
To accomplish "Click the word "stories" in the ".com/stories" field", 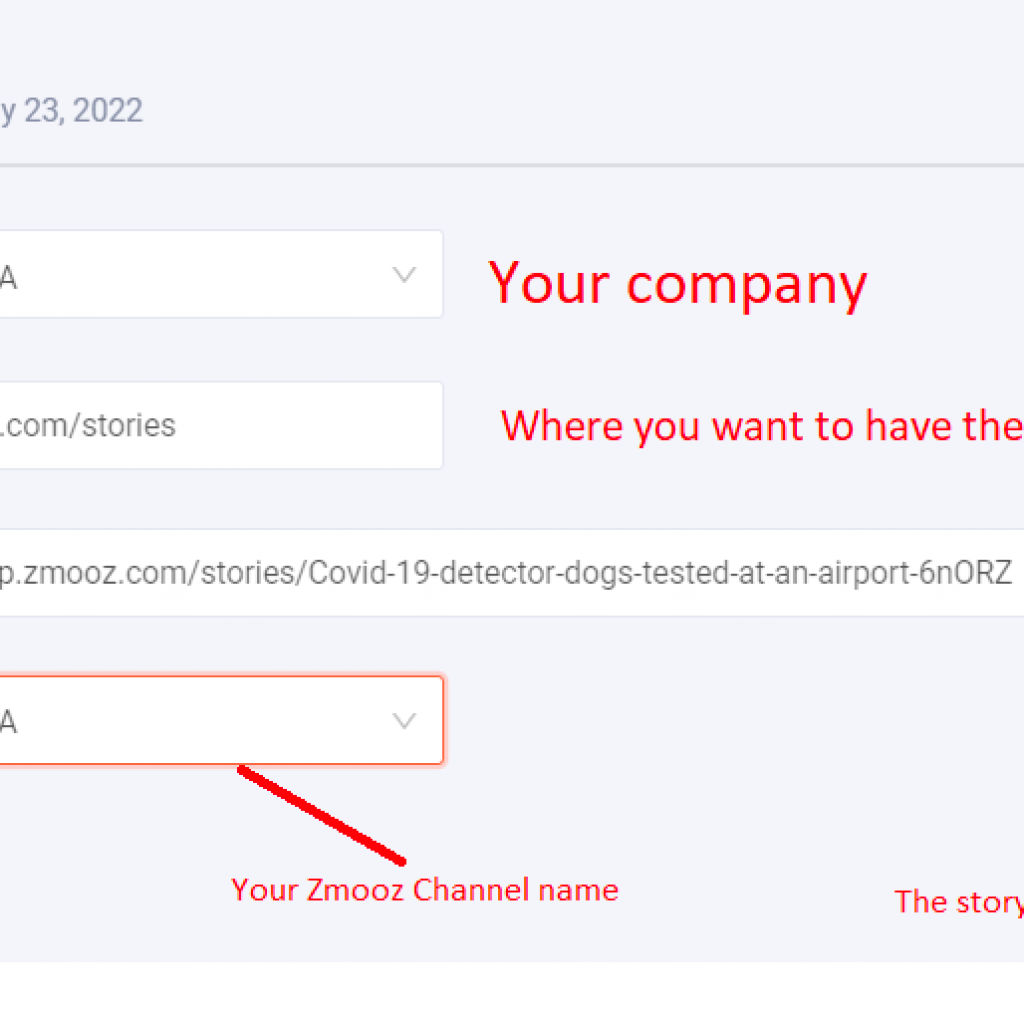I will point(129,425).
